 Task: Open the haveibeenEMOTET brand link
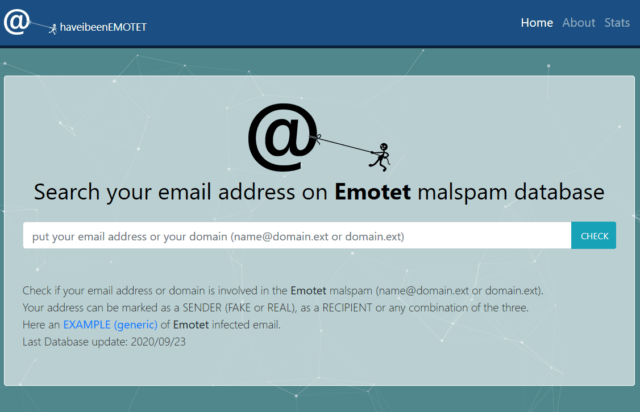tap(103, 27)
